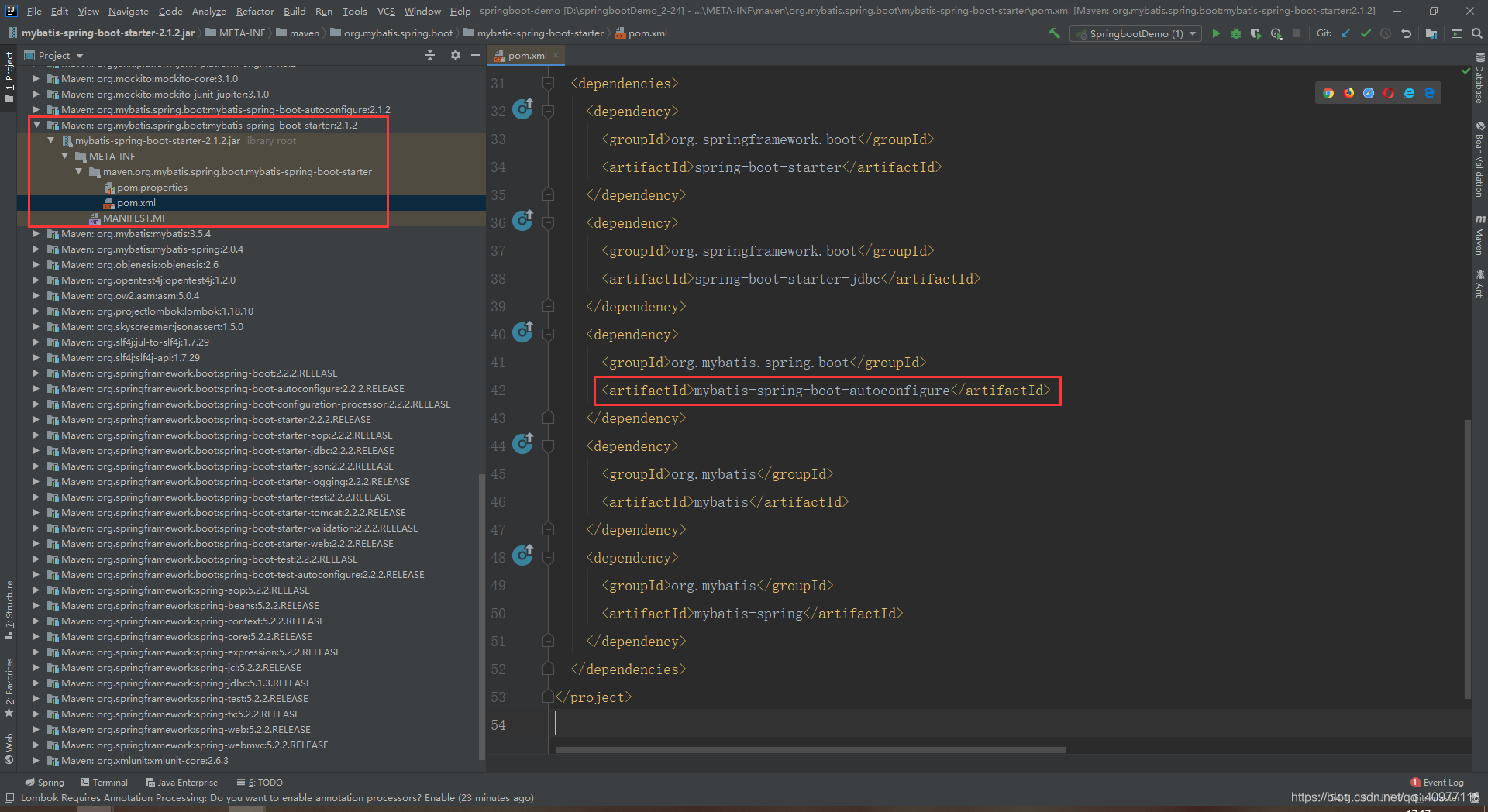Image resolution: width=1488 pixels, height=812 pixels.
Task: Click org.mybatis.spring.boot in the breadcrumb
Action: [391, 33]
